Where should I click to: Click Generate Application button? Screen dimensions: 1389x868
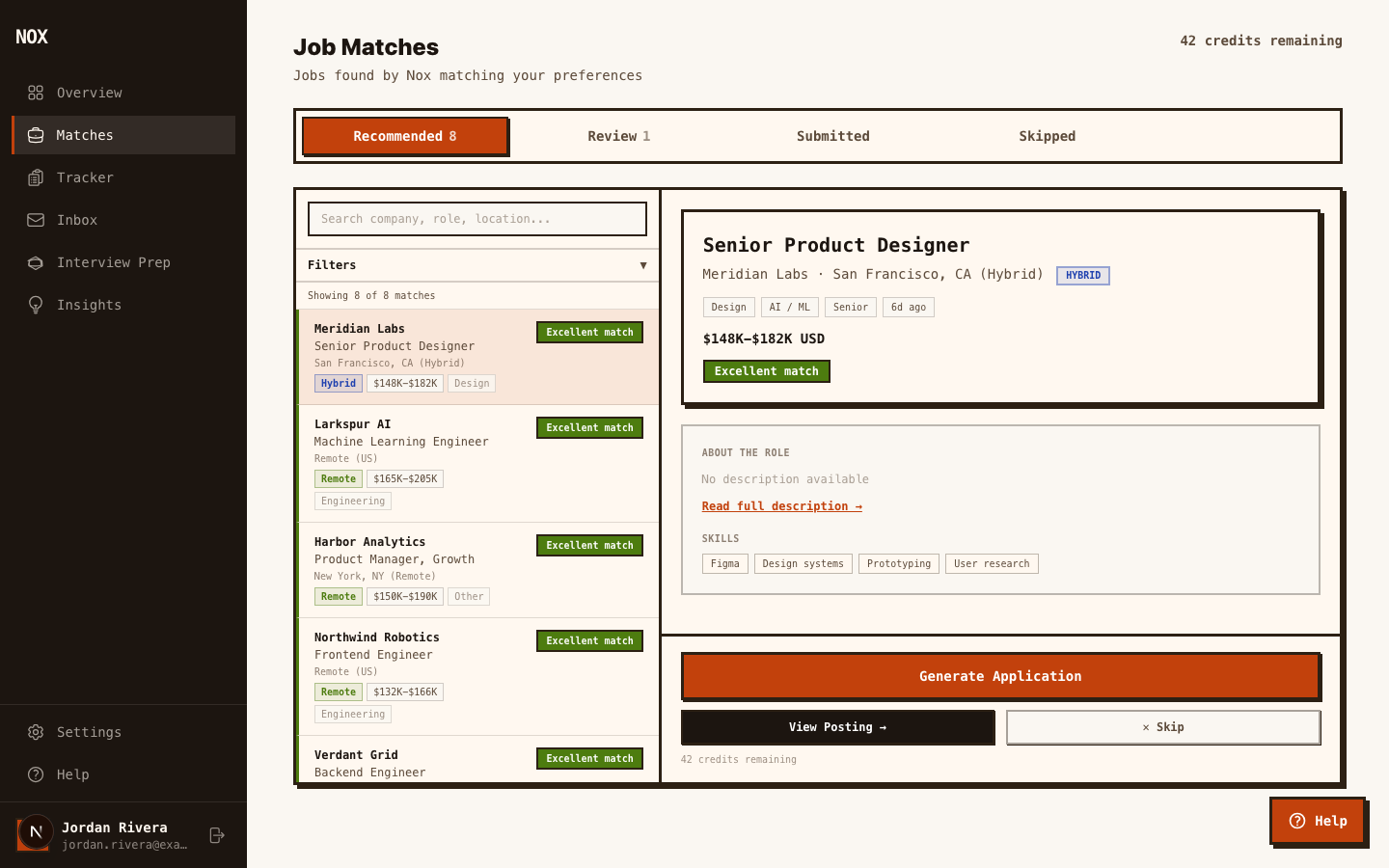(1000, 676)
